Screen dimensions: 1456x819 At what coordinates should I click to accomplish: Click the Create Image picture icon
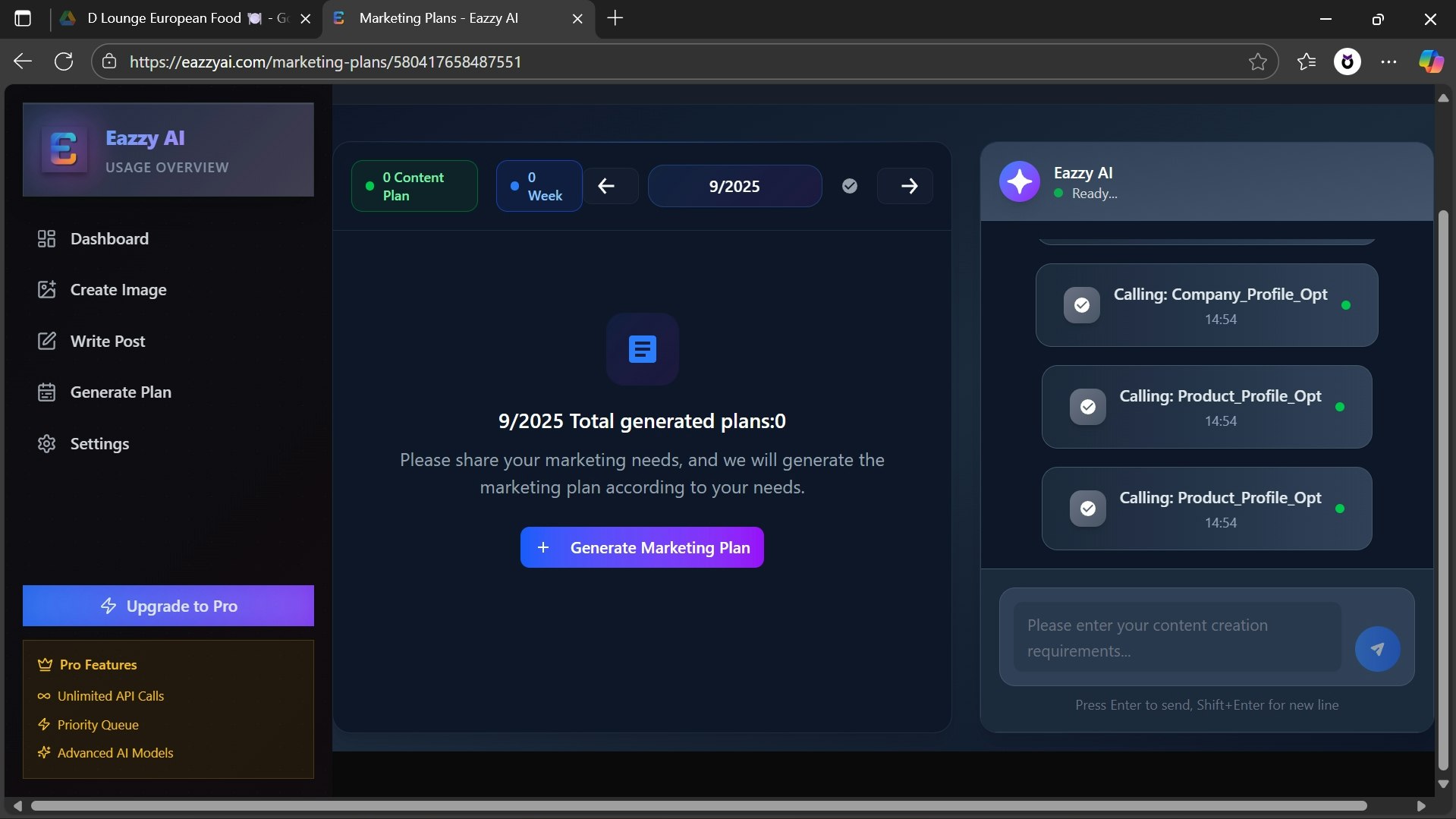point(46,289)
